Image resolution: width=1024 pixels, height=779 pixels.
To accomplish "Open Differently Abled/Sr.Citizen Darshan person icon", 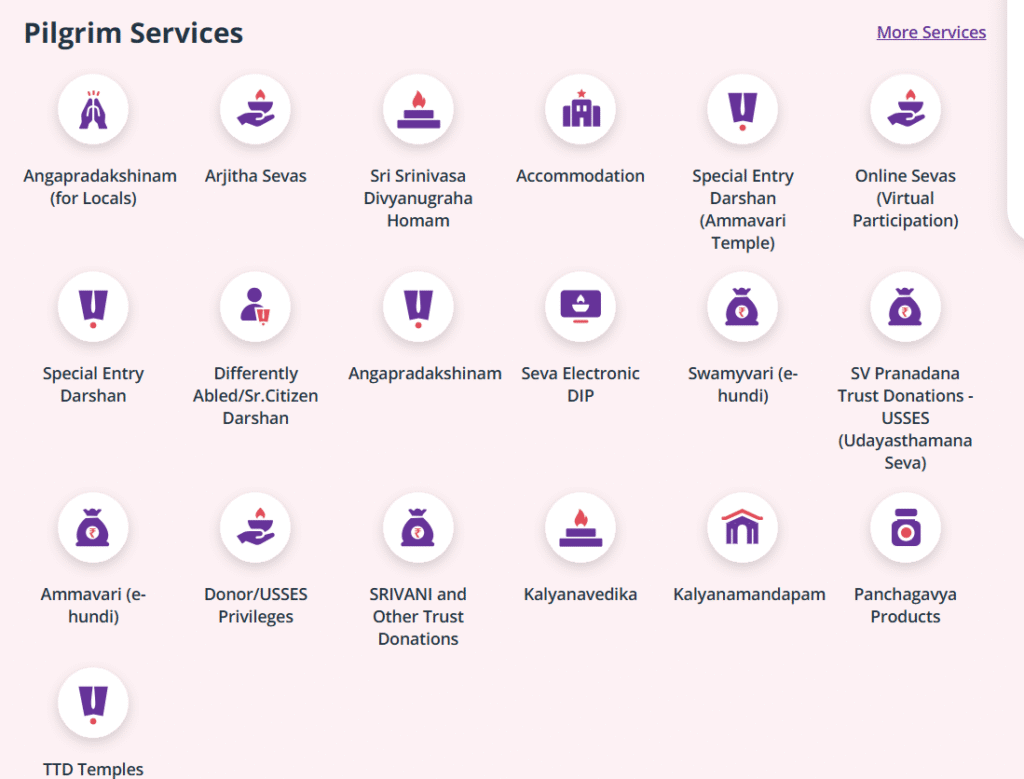I will click(255, 307).
